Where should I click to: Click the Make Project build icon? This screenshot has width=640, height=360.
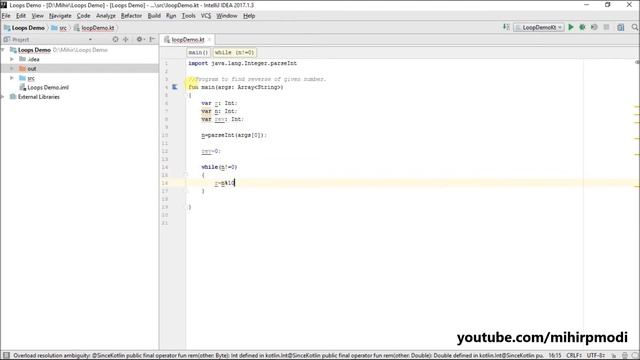506,27
